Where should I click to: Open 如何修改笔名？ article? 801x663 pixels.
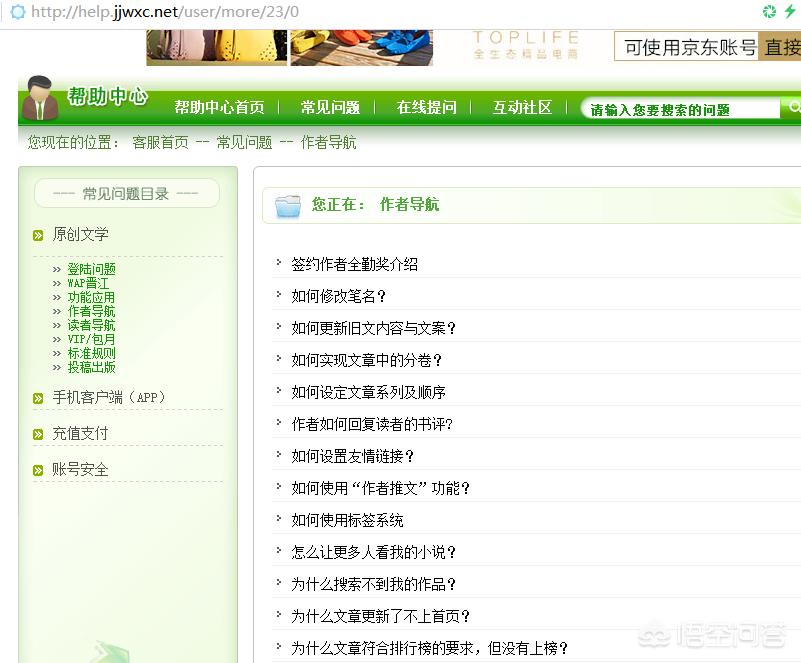(339, 296)
